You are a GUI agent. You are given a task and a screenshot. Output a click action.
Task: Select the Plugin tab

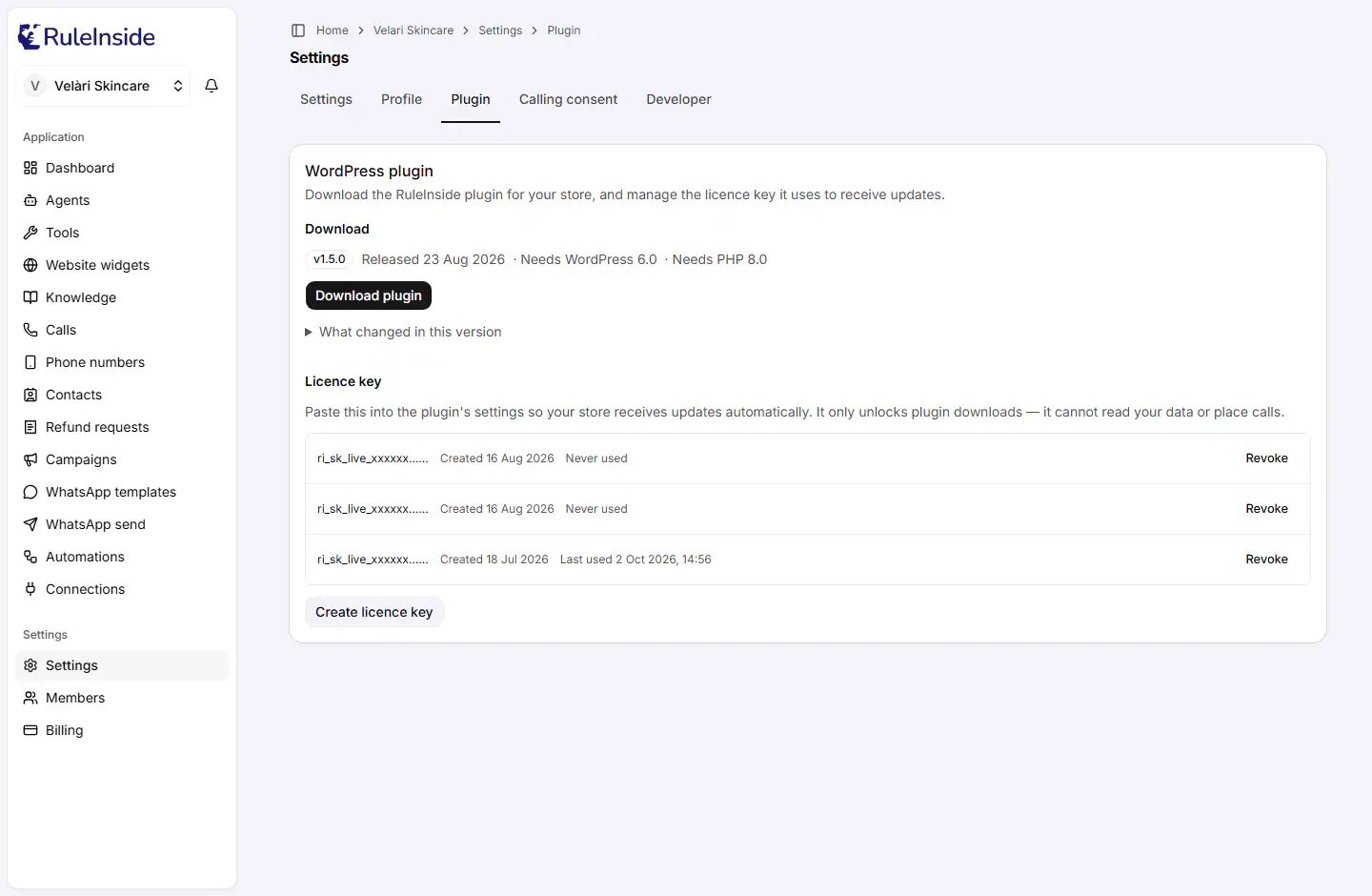click(471, 99)
